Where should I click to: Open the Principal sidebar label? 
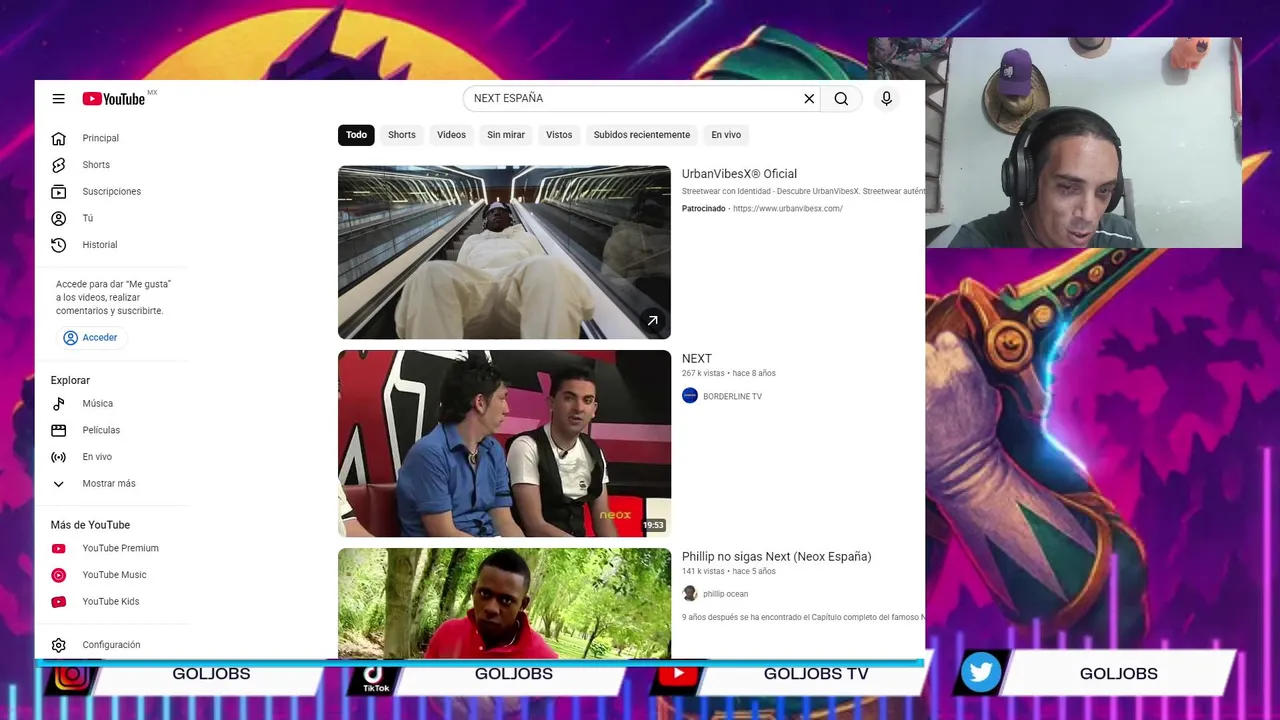tap(101, 138)
